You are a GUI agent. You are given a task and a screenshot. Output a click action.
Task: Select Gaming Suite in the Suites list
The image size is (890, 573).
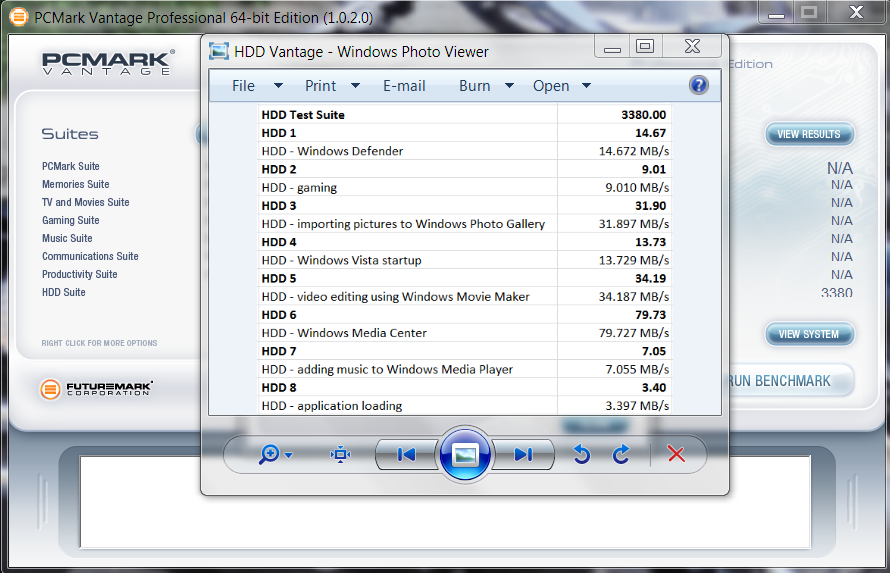[70, 220]
